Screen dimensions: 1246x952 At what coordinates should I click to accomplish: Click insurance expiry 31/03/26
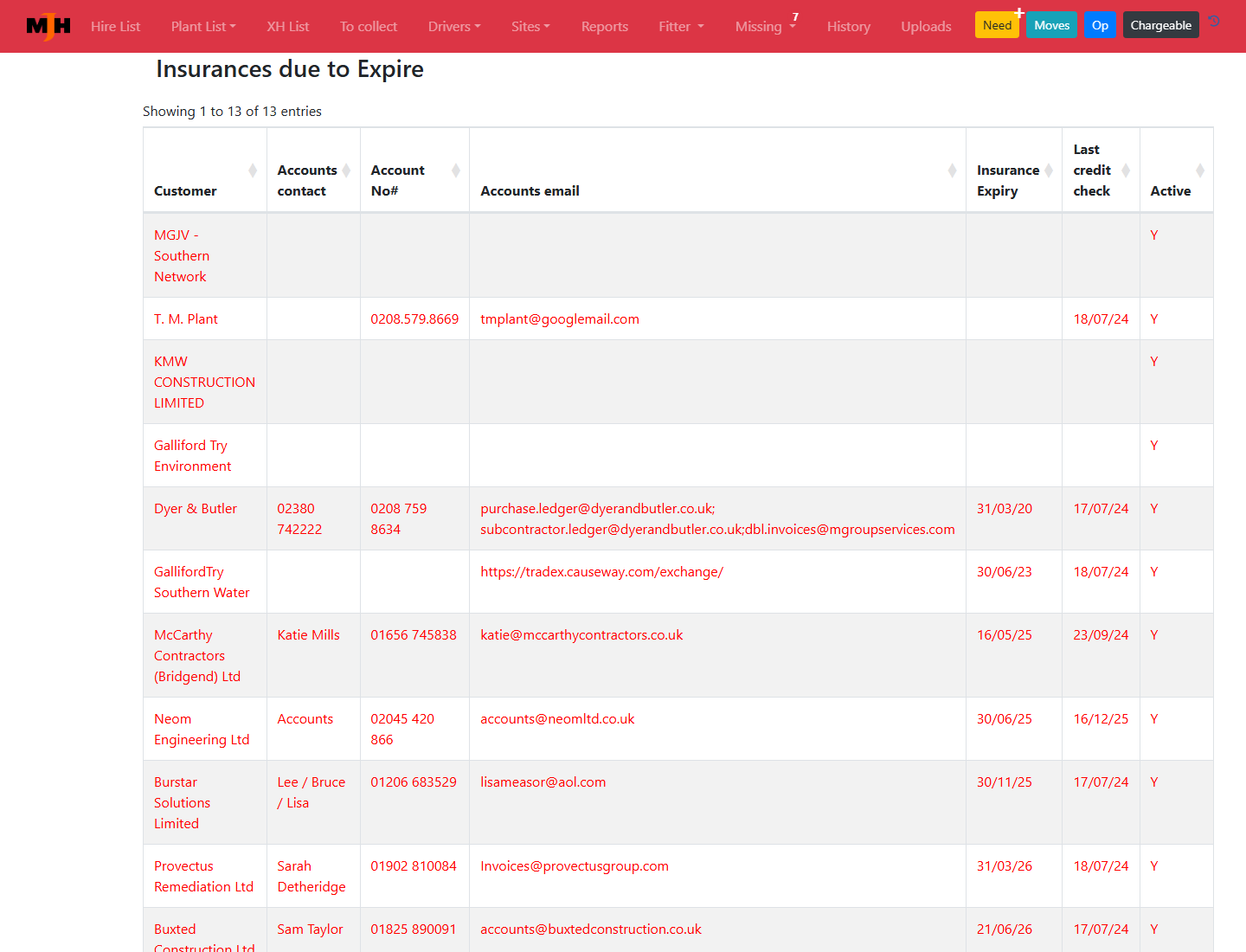1005,866
